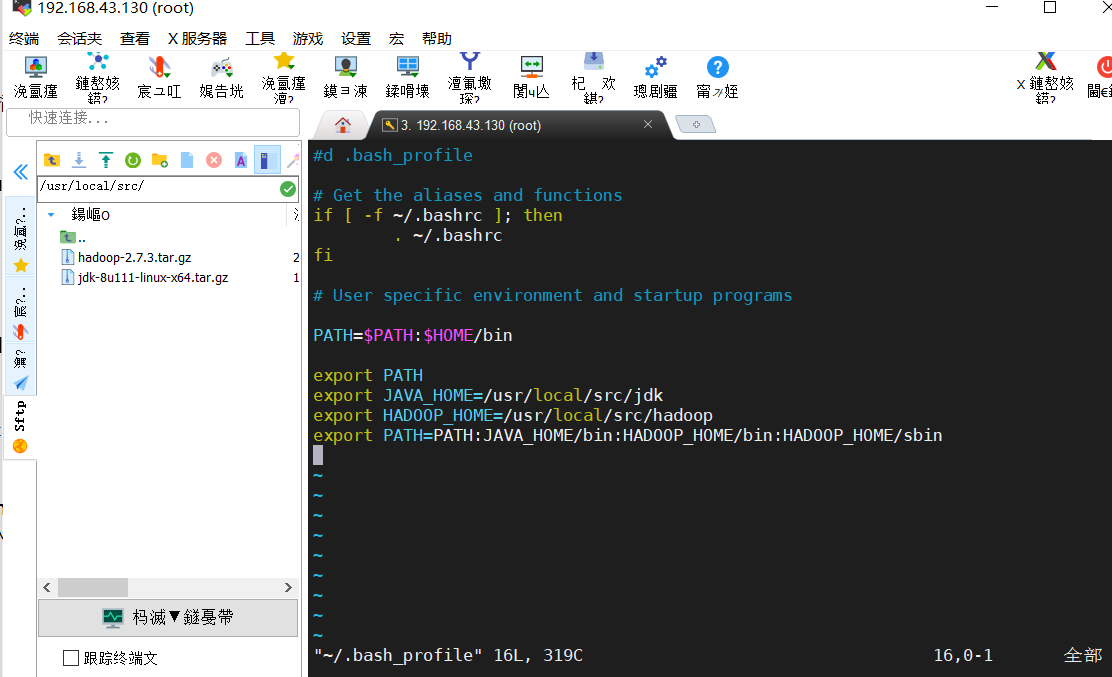
Task: Open the 设置 menu
Action: click(356, 38)
